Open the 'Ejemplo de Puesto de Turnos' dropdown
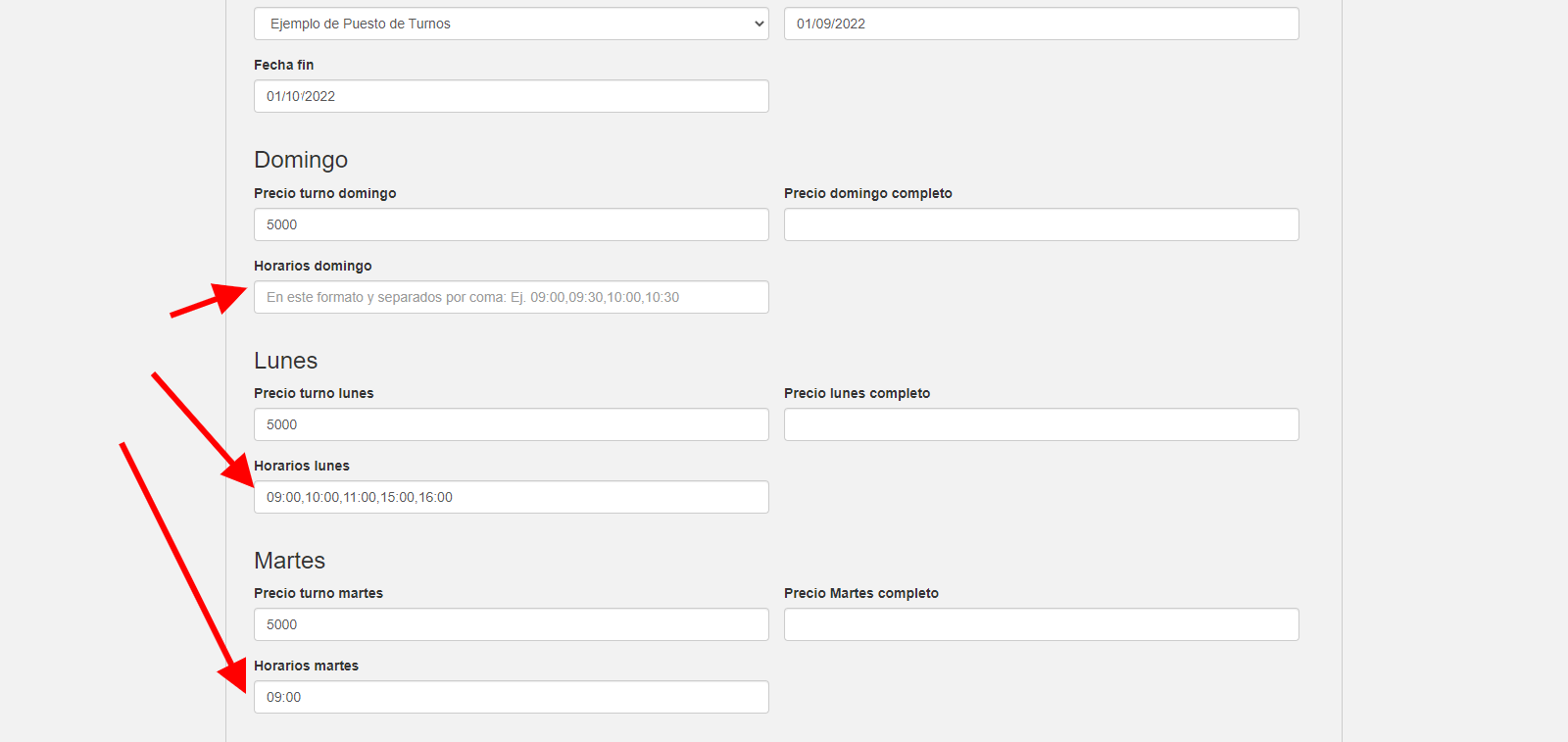Image resolution: width=1568 pixels, height=742 pixels. click(x=511, y=24)
